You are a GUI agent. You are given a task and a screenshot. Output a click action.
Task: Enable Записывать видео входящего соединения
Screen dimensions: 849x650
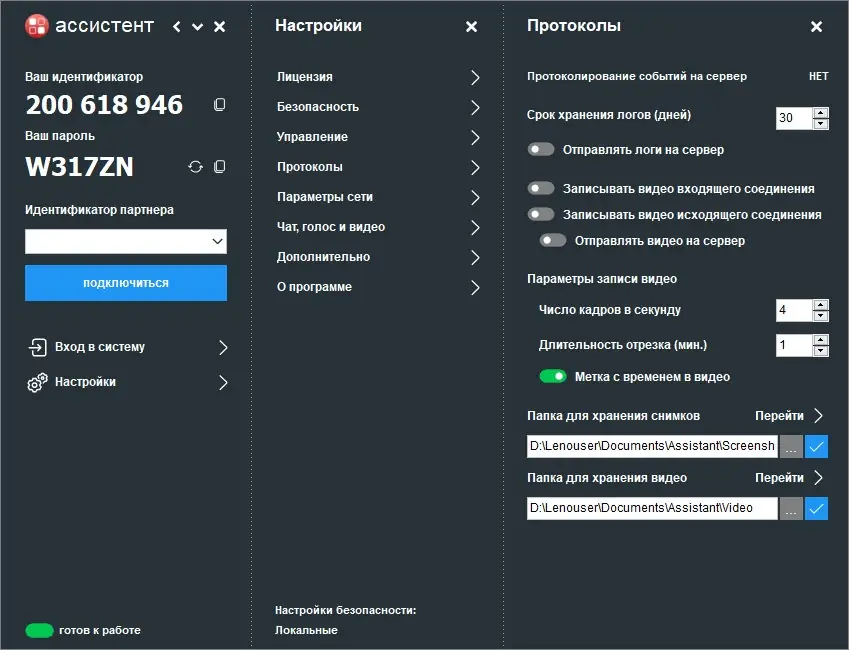[540, 187]
